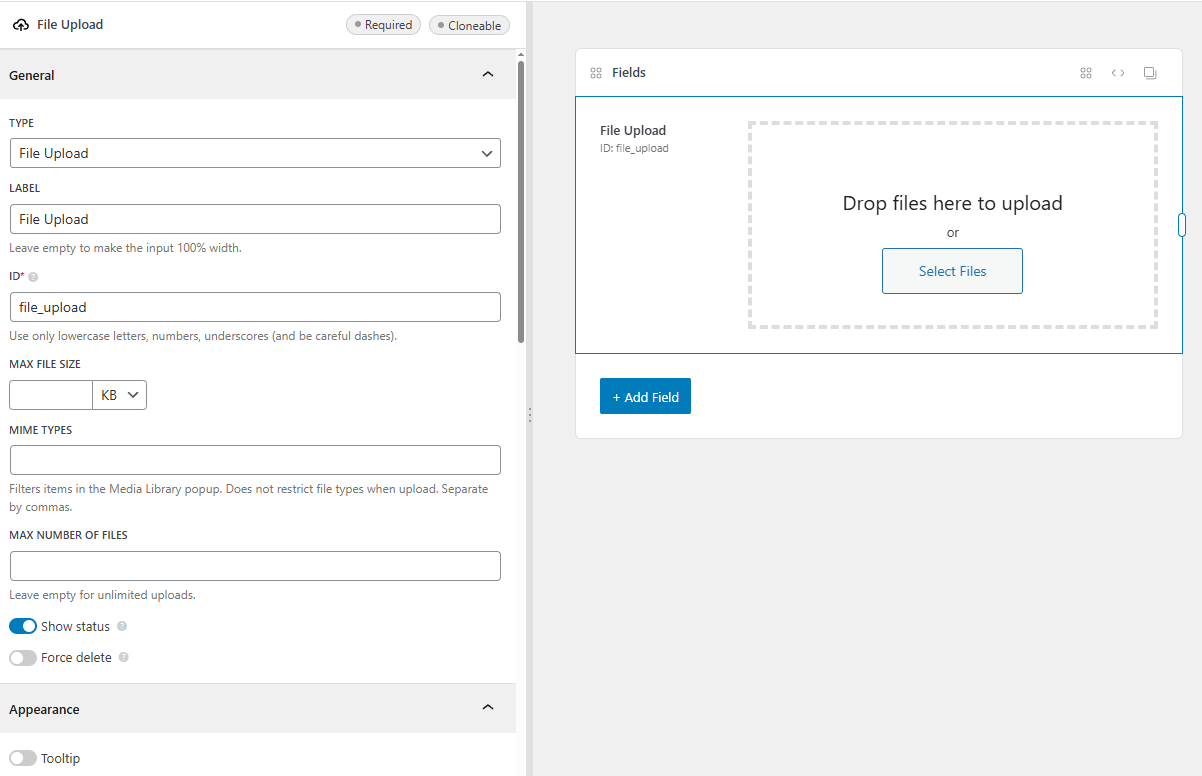Click the help icon beside Force delete
The height and width of the screenshot is (776, 1202).
(123, 657)
